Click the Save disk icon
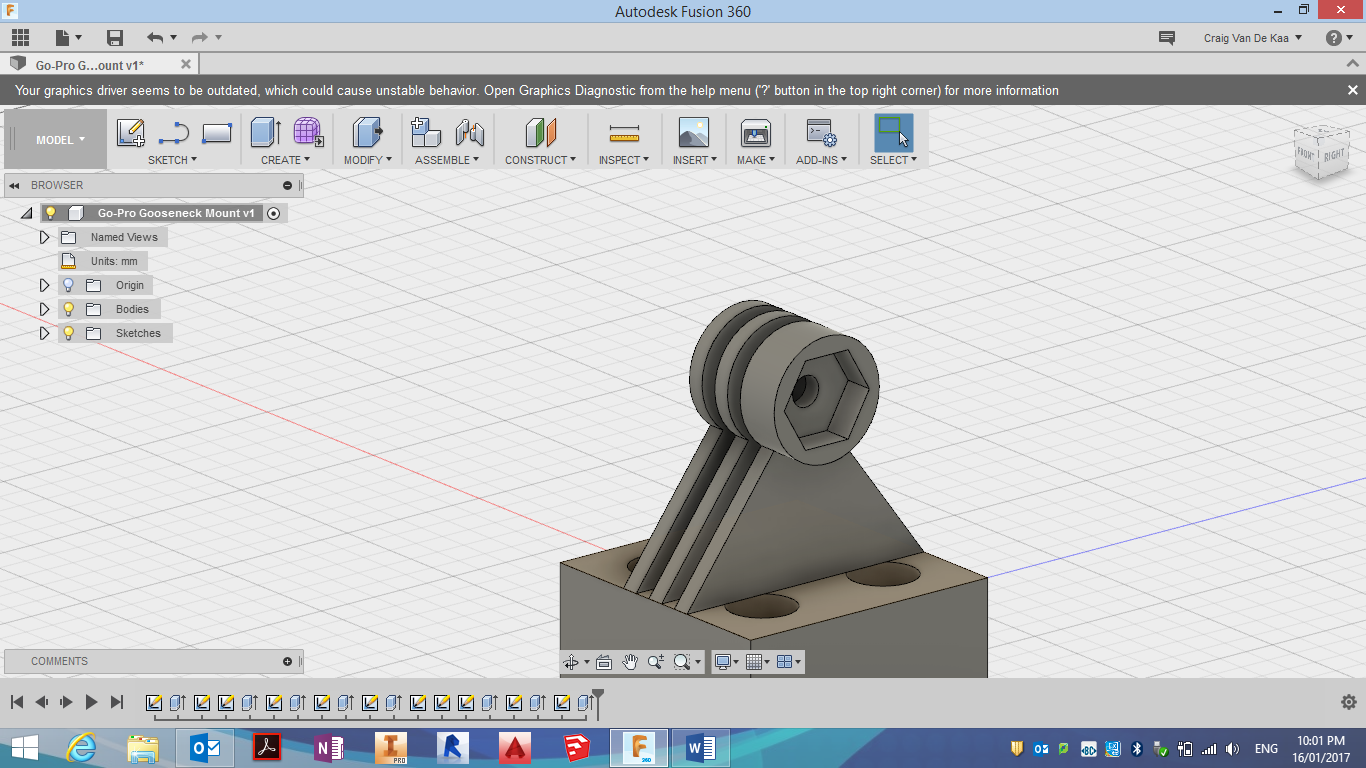Screen dimensions: 1366x768 115,38
